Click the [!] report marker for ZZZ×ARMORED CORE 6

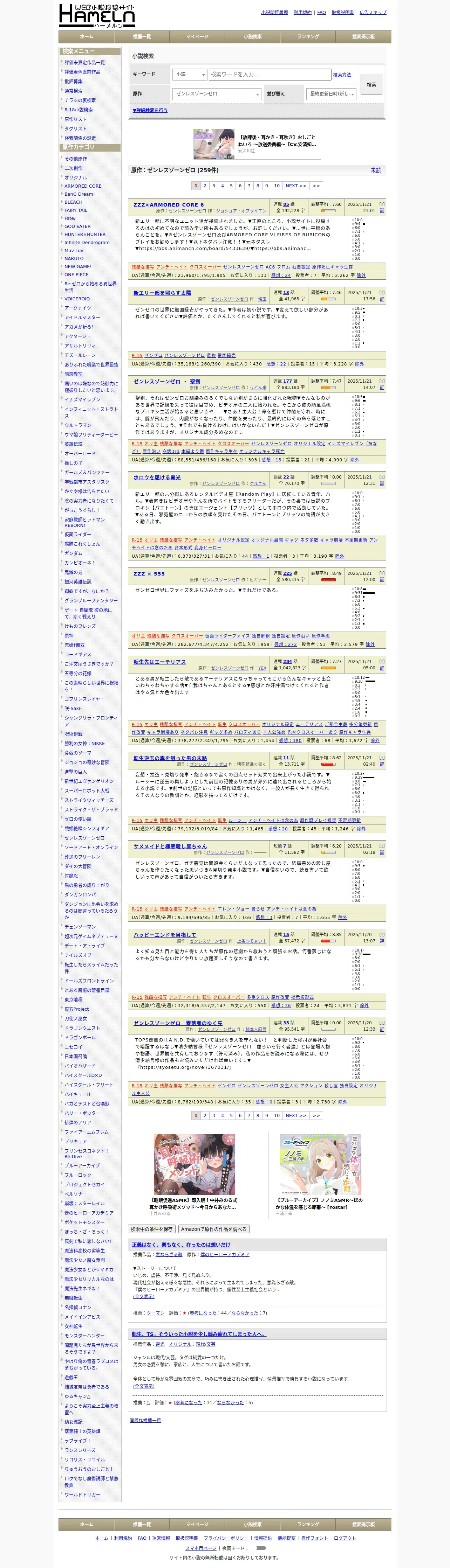pos(382,204)
